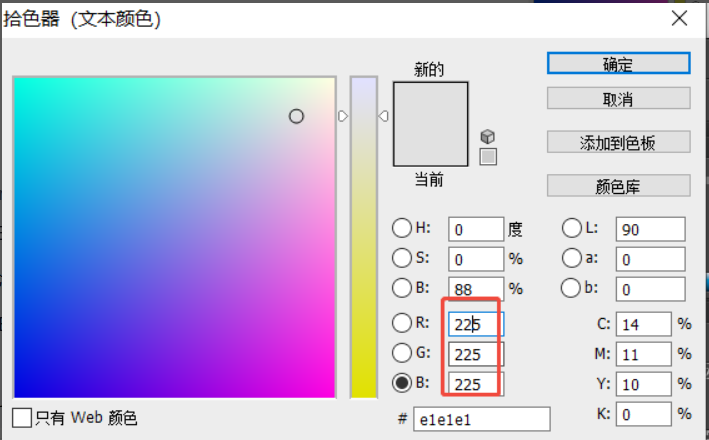Click the S percent input field

[476, 259]
